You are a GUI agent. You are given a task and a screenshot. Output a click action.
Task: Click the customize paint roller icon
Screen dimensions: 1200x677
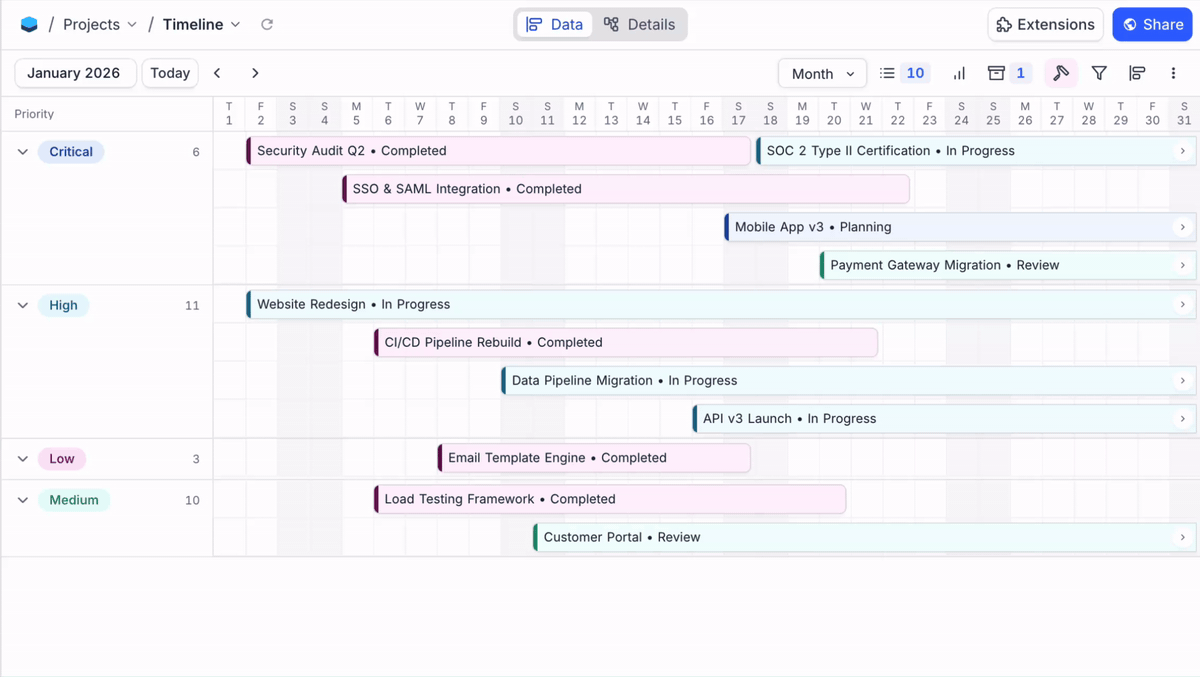point(1060,73)
